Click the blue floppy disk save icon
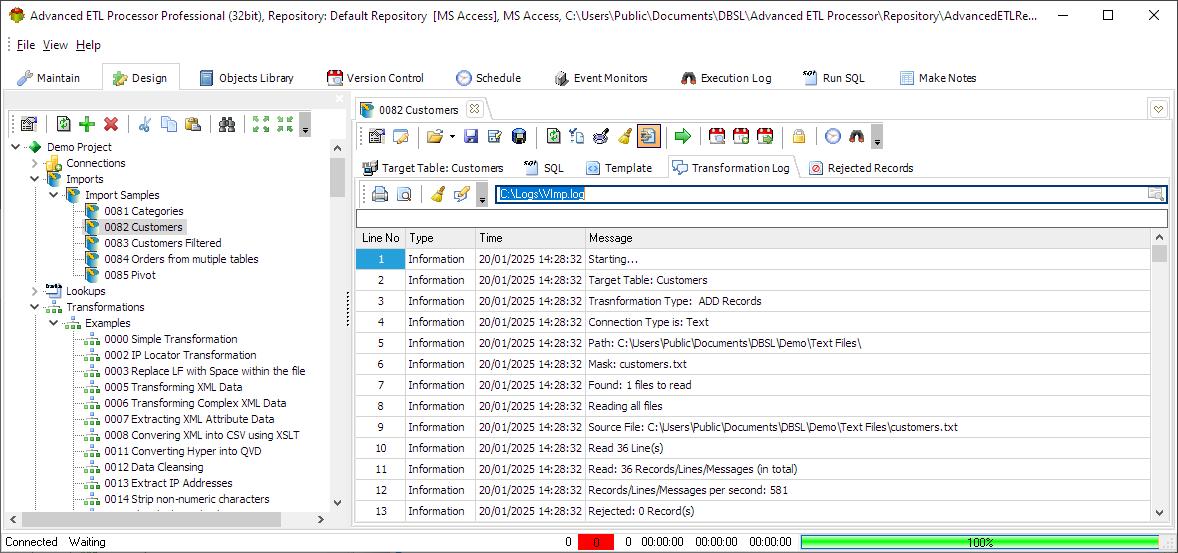Viewport: 1178px width, 553px height. (471, 136)
